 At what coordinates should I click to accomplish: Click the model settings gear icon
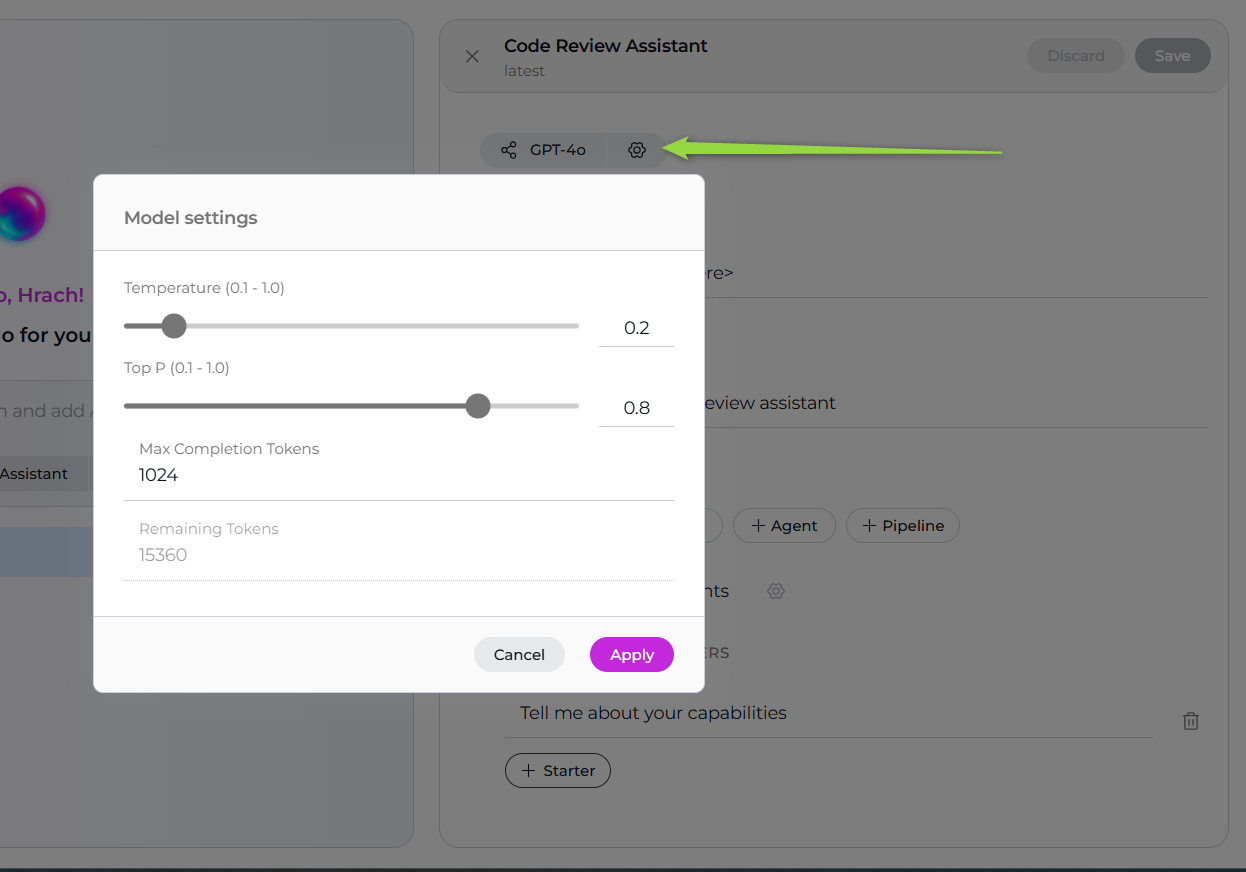point(637,150)
